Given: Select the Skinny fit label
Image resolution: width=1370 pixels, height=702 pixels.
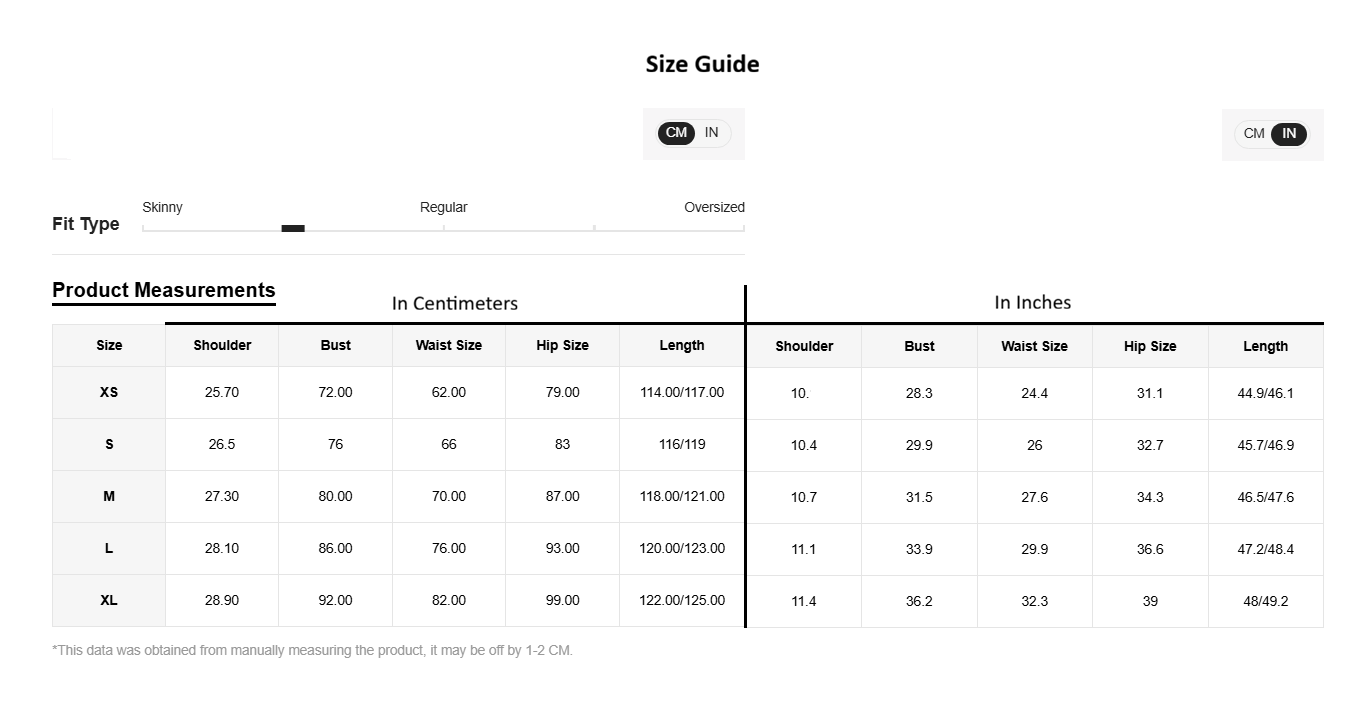Looking at the screenshot, I should pos(162,207).
